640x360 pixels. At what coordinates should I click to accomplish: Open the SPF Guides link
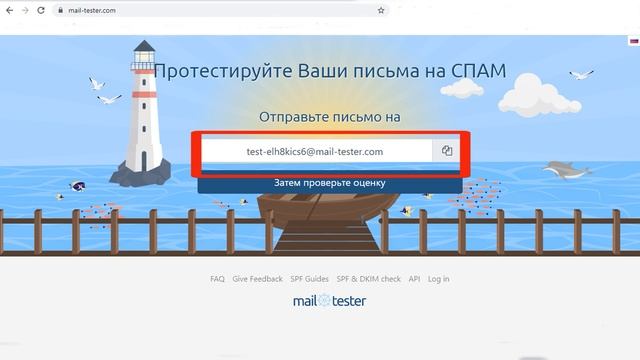309,279
